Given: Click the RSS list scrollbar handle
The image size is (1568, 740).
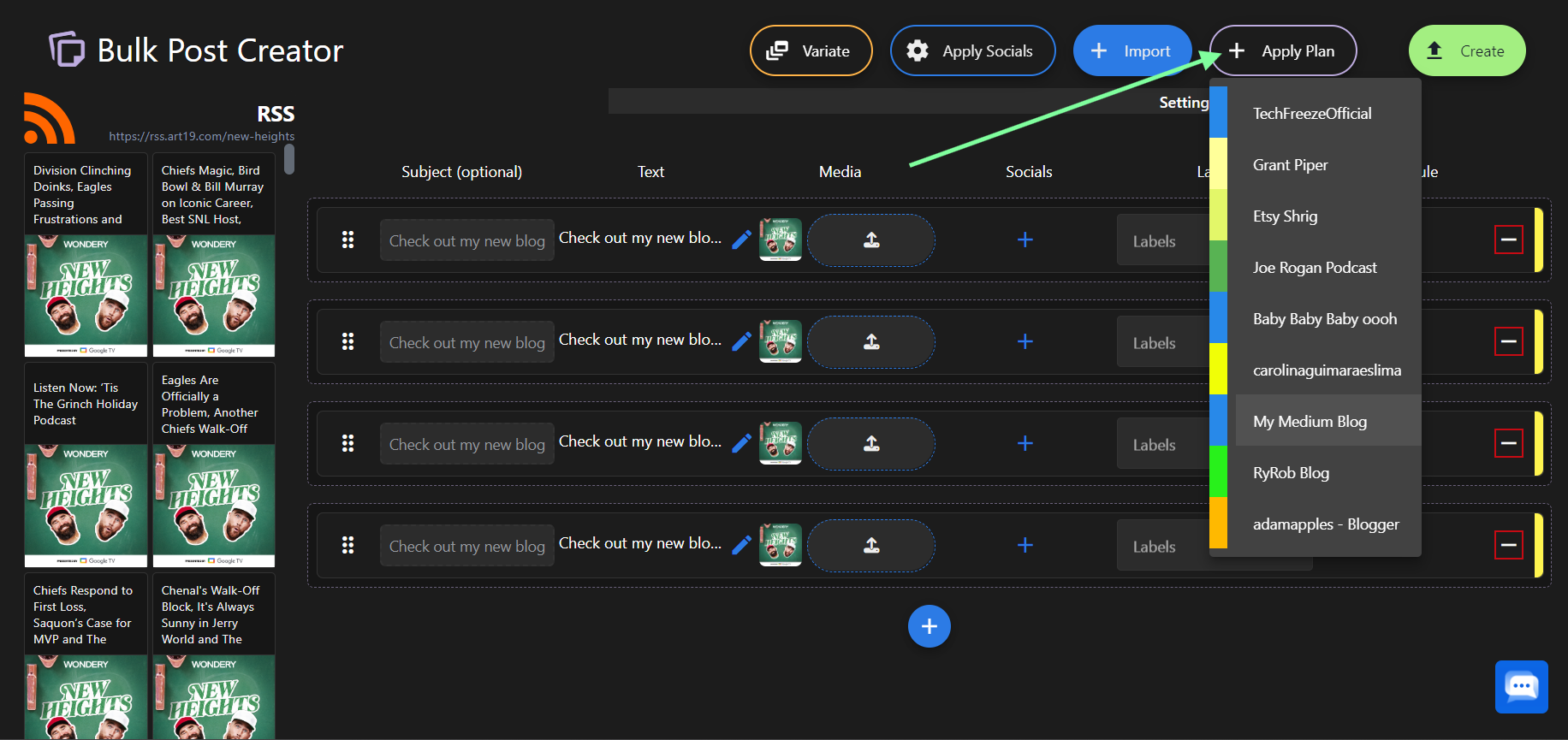Looking at the screenshot, I should pyautogui.click(x=289, y=159).
